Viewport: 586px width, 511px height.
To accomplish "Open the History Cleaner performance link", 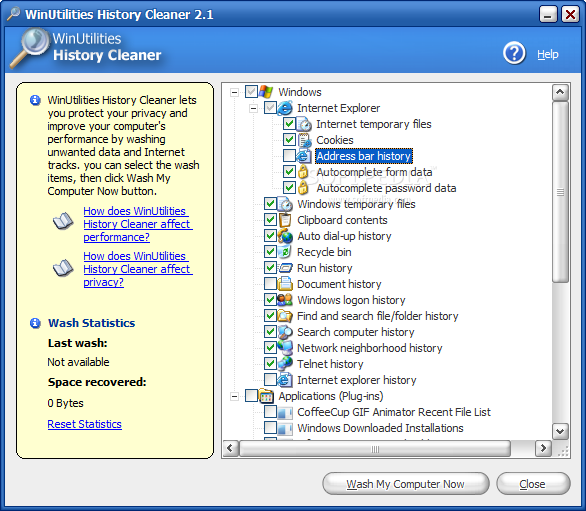I will 138,224.
